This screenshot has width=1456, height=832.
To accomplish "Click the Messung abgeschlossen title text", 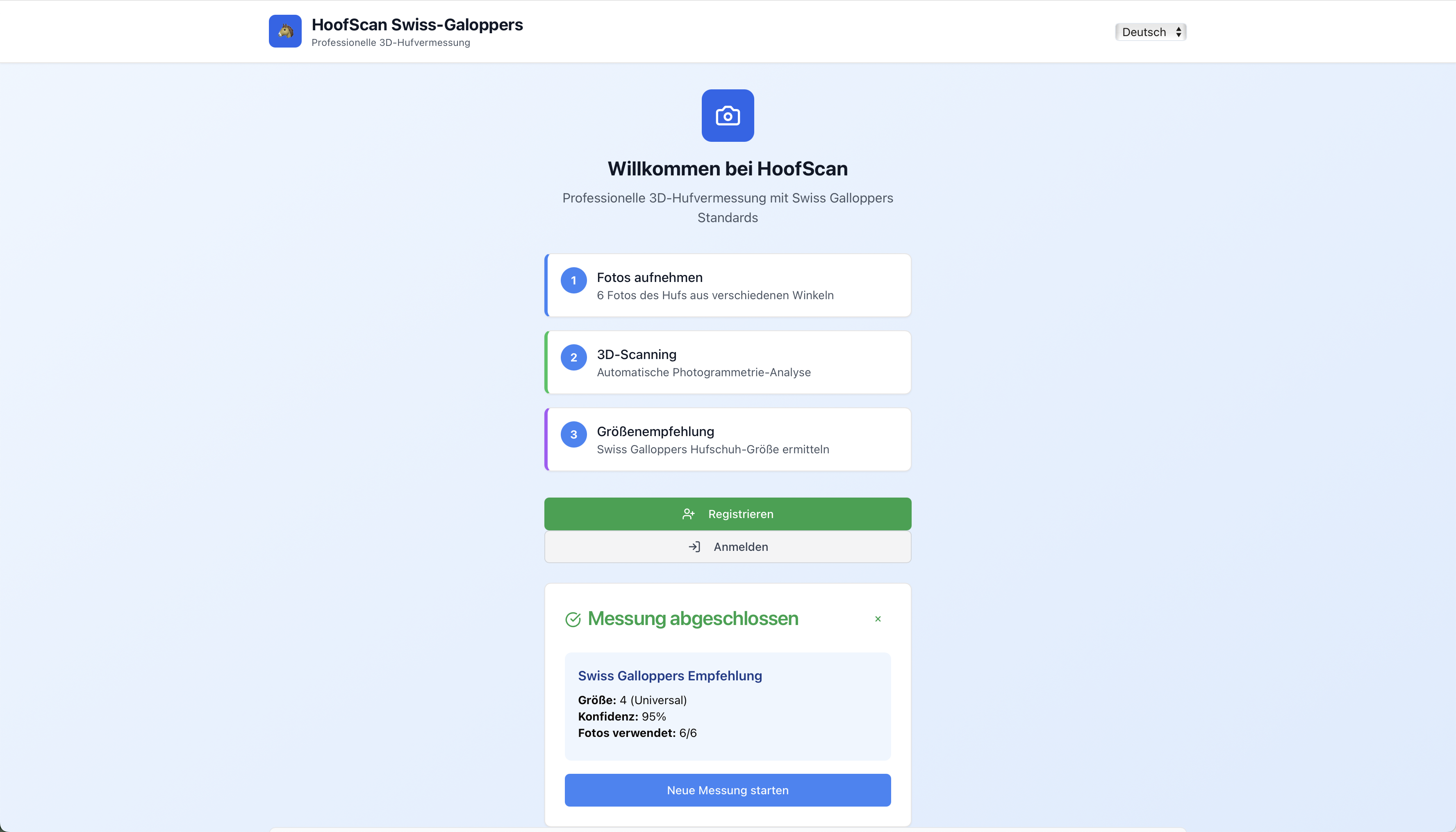I will click(693, 618).
